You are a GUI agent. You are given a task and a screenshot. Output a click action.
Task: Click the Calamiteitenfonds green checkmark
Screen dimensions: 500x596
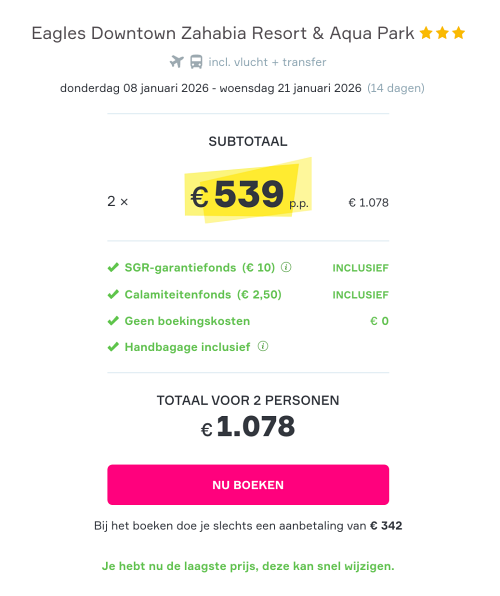point(113,295)
